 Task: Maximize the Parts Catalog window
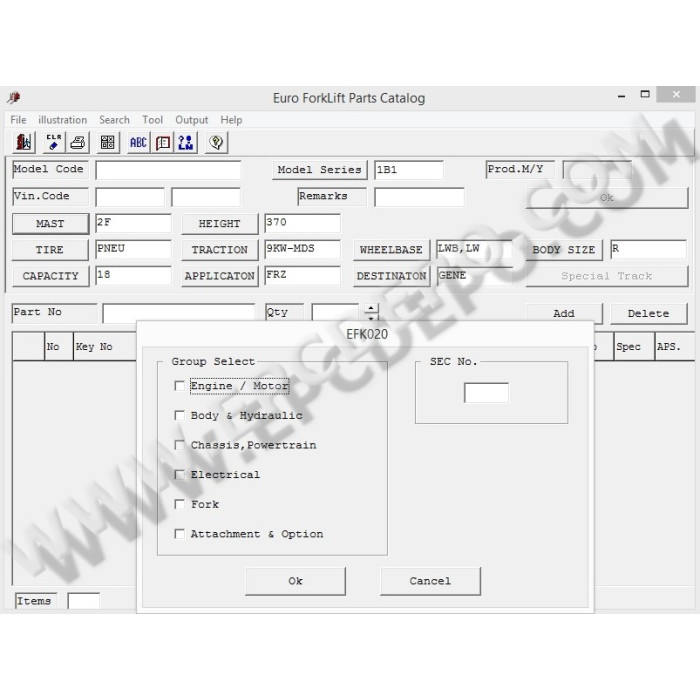(645, 94)
